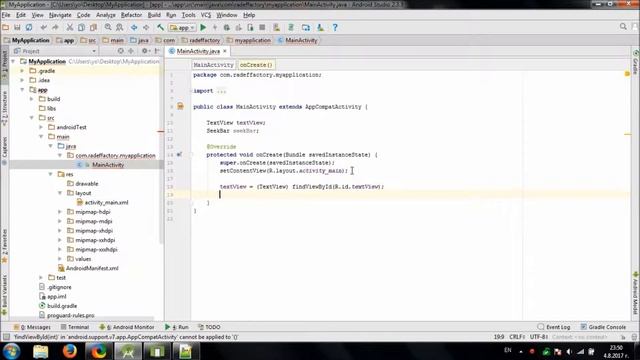Image resolution: width=640 pixels, height=360 pixels.
Task: Open Project panel settings gear icon
Action: [x=144, y=51]
